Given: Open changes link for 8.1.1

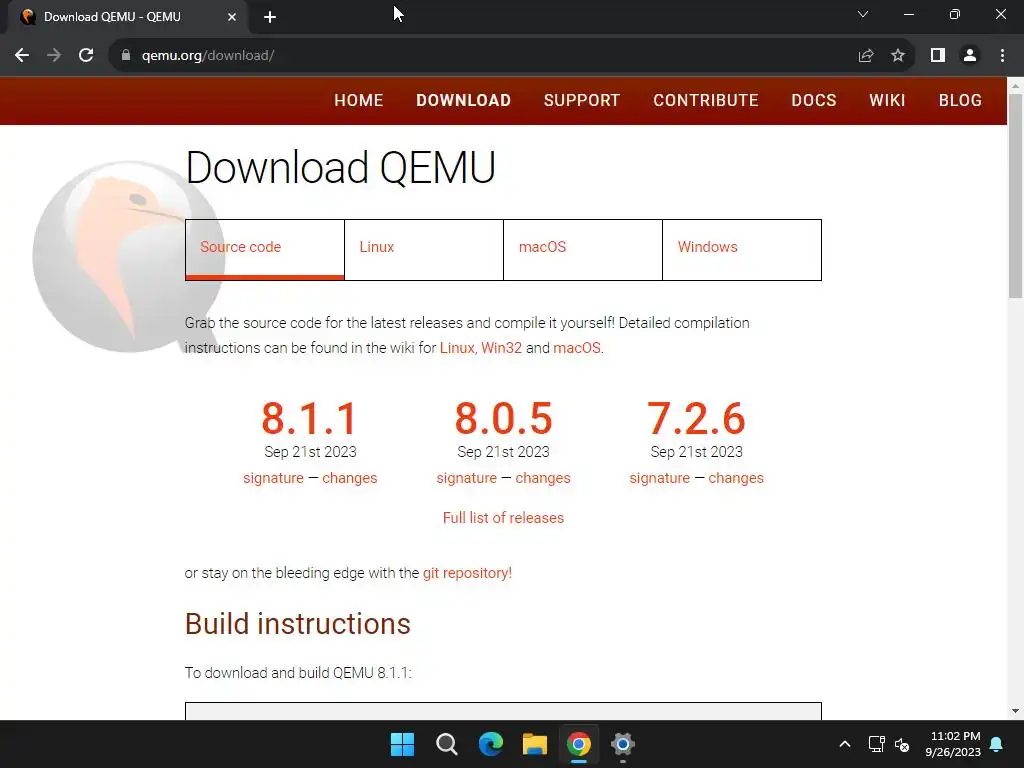Looking at the screenshot, I should point(349,478).
